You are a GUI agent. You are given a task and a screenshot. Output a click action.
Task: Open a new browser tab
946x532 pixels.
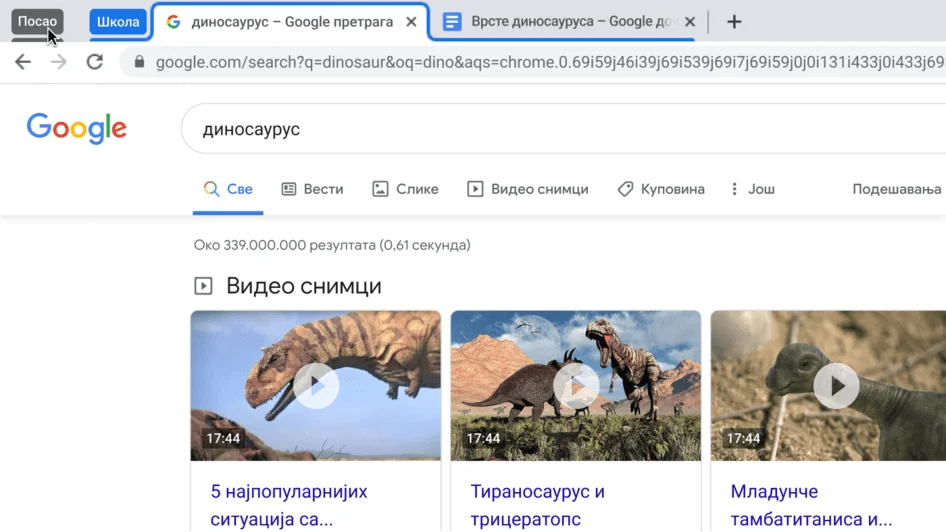(734, 22)
